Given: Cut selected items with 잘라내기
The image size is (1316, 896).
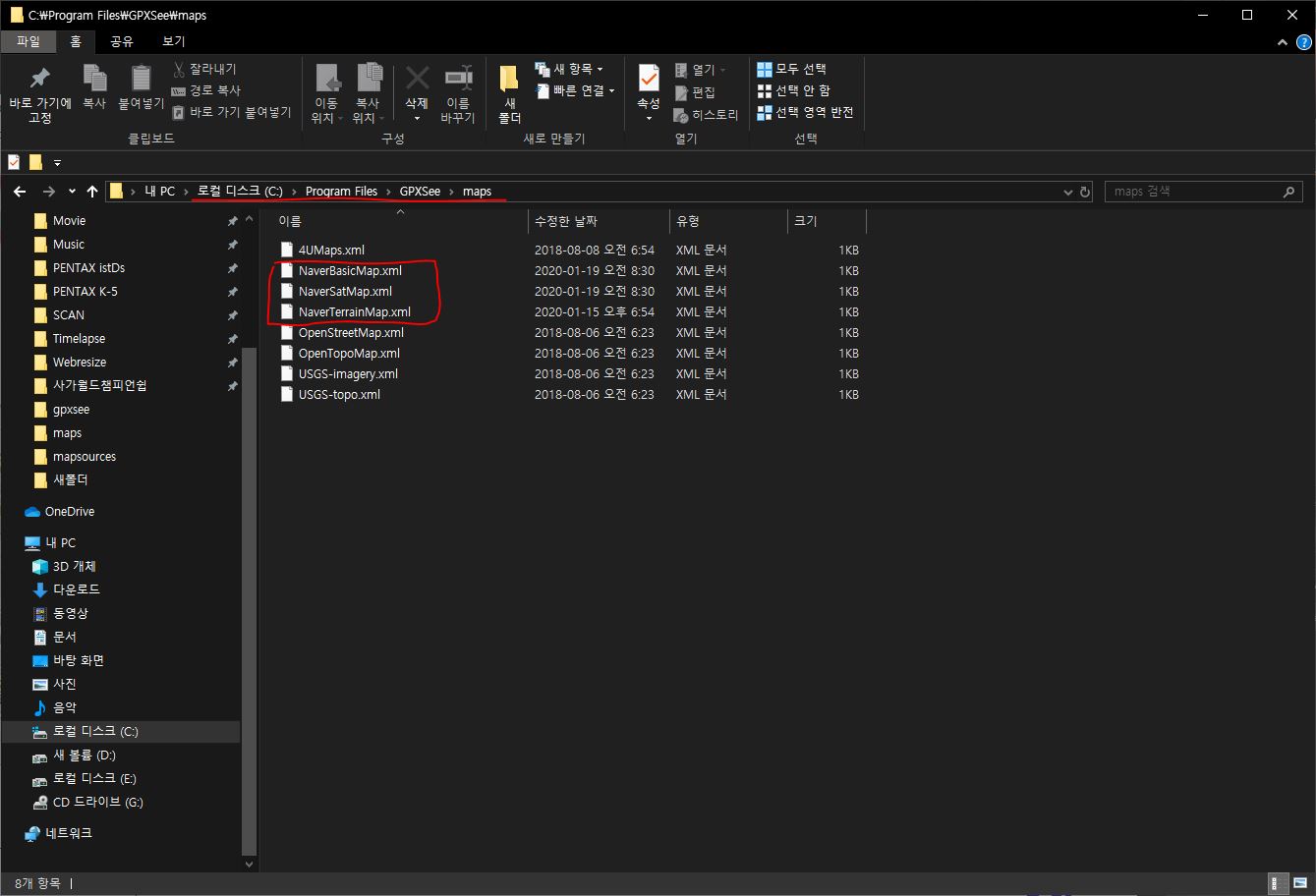Looking at the screenshot, I should [204, 69].
